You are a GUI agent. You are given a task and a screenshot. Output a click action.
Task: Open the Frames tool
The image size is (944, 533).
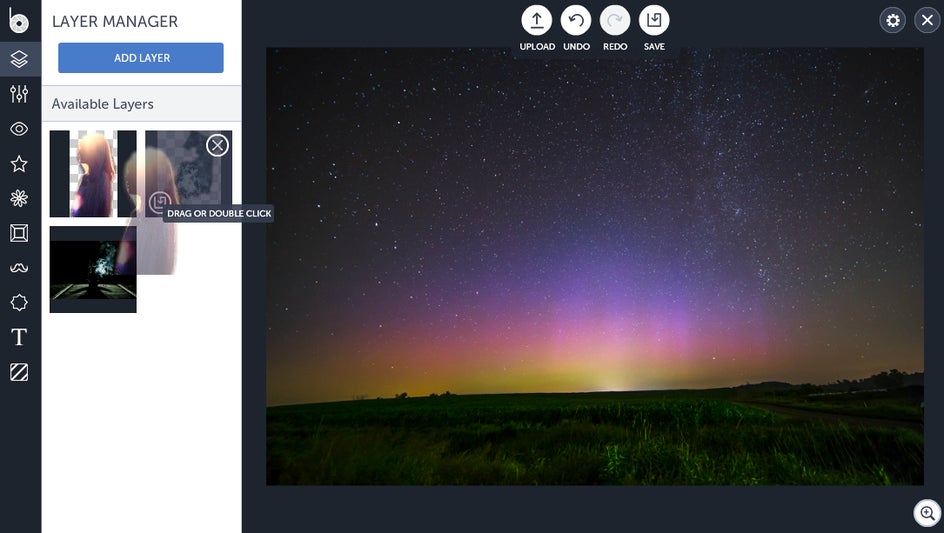[19, 233]
